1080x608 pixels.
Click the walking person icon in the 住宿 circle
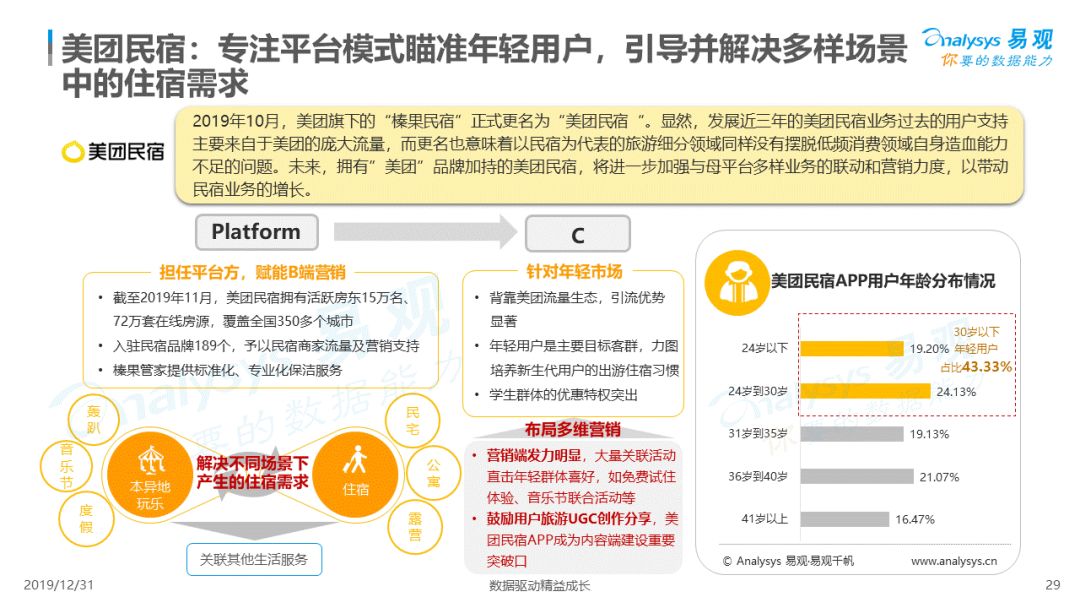355,460
